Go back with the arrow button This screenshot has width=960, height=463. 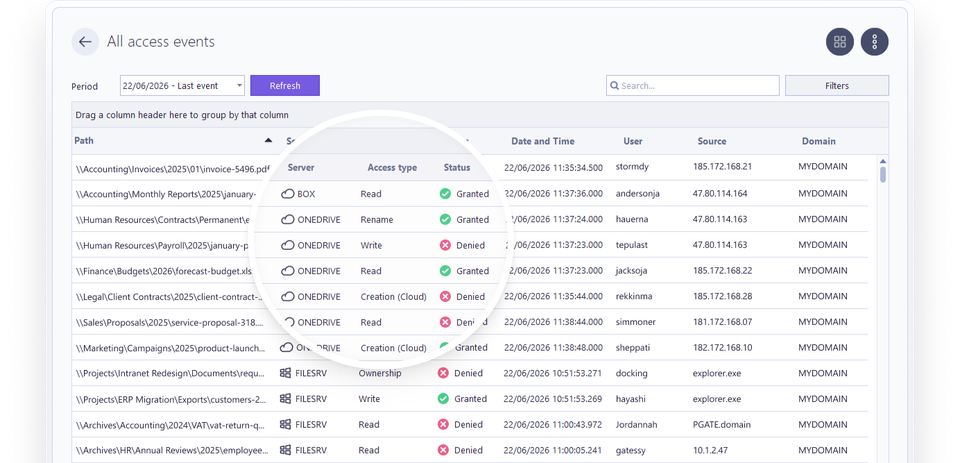tap(85, 42)
